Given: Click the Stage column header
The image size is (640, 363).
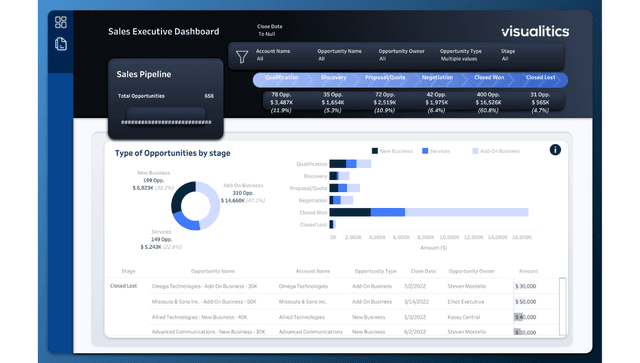Looking at the screenshot, I should [x=128, y=271].
